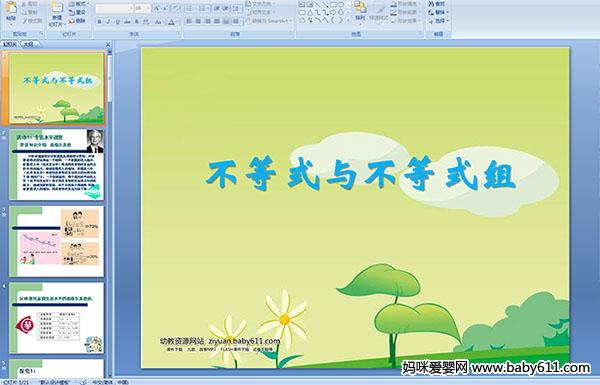Image resolution: width=600 pixels, height=385 pixels.
Task: Toggle underline formatting
Action: (x=117, y=22)
